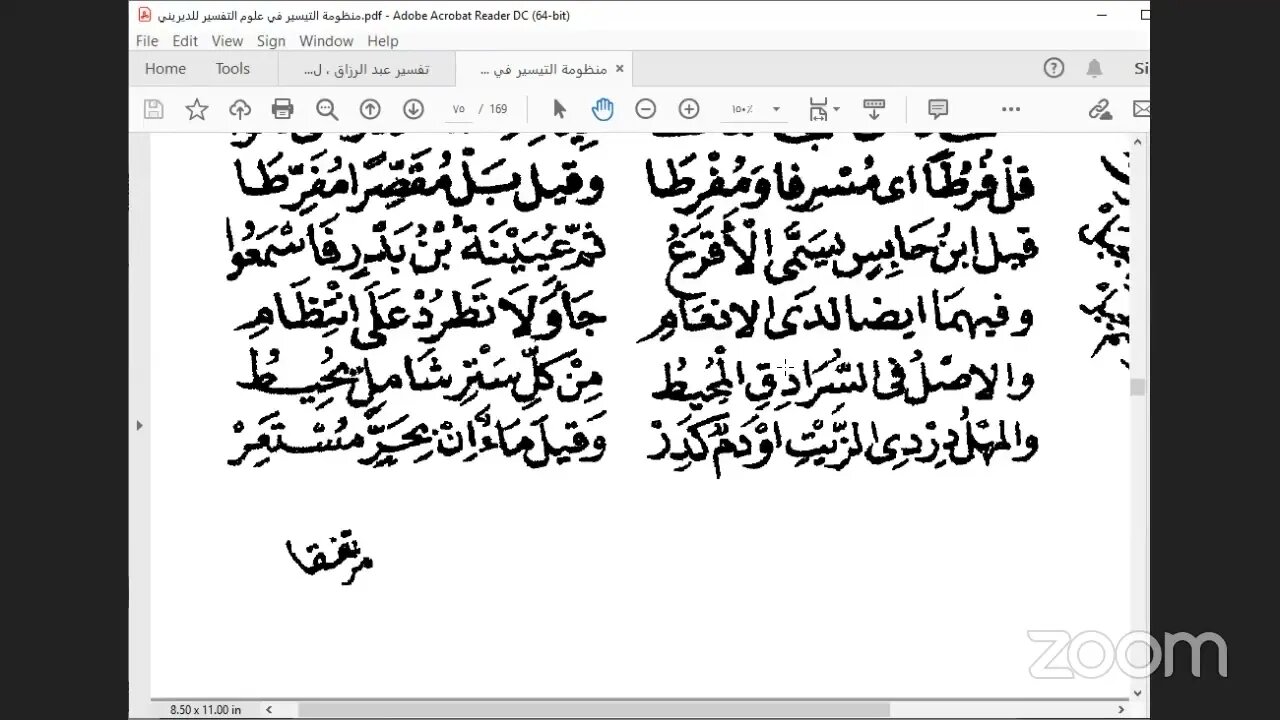Go to next page arrow
This screenshot has height=720, width=1280.
click(413, 109)
